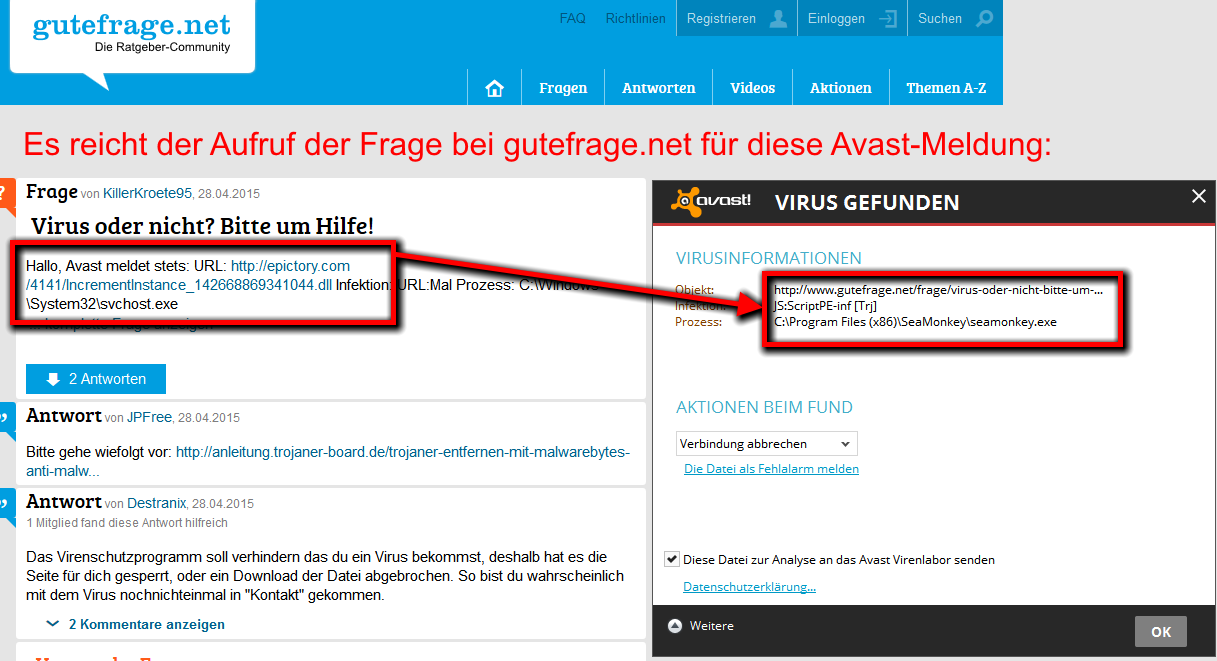Screen dimensions: 1217x661
Task: Click the quote badge beside Destranix's answer
Action: coord(7,506)
